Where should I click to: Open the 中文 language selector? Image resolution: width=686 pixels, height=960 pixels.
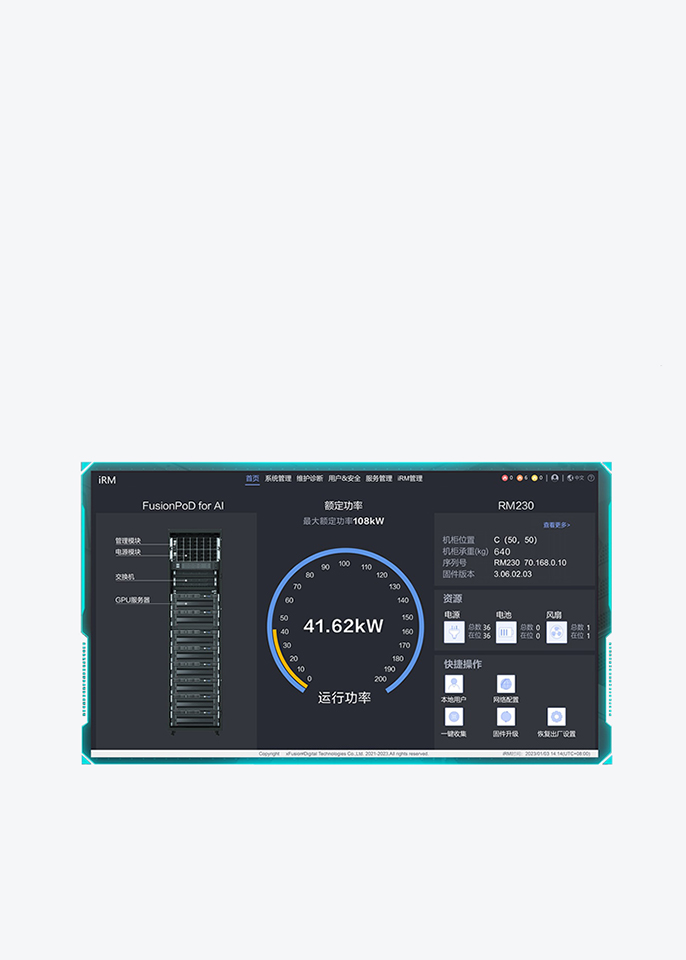click(x=575, y=478)
